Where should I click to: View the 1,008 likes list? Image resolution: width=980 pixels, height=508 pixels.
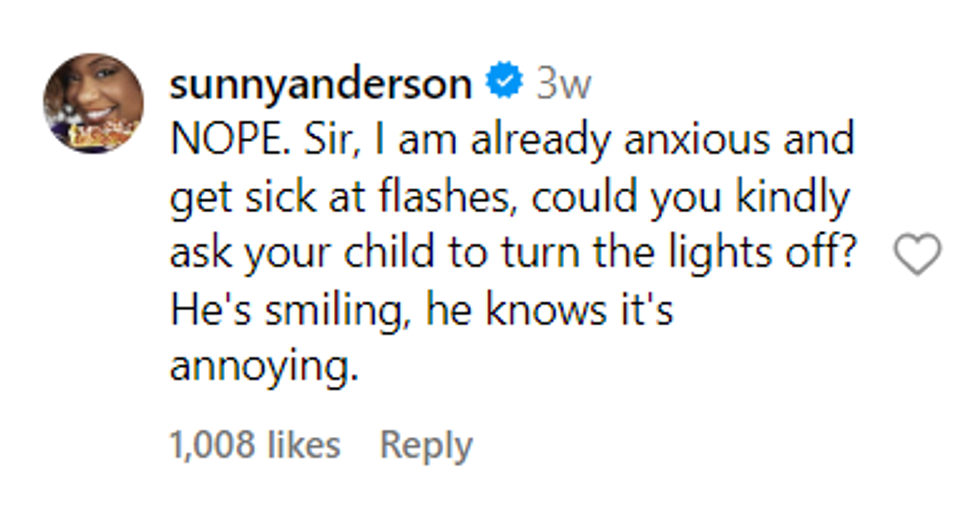[x=255, y=445]
